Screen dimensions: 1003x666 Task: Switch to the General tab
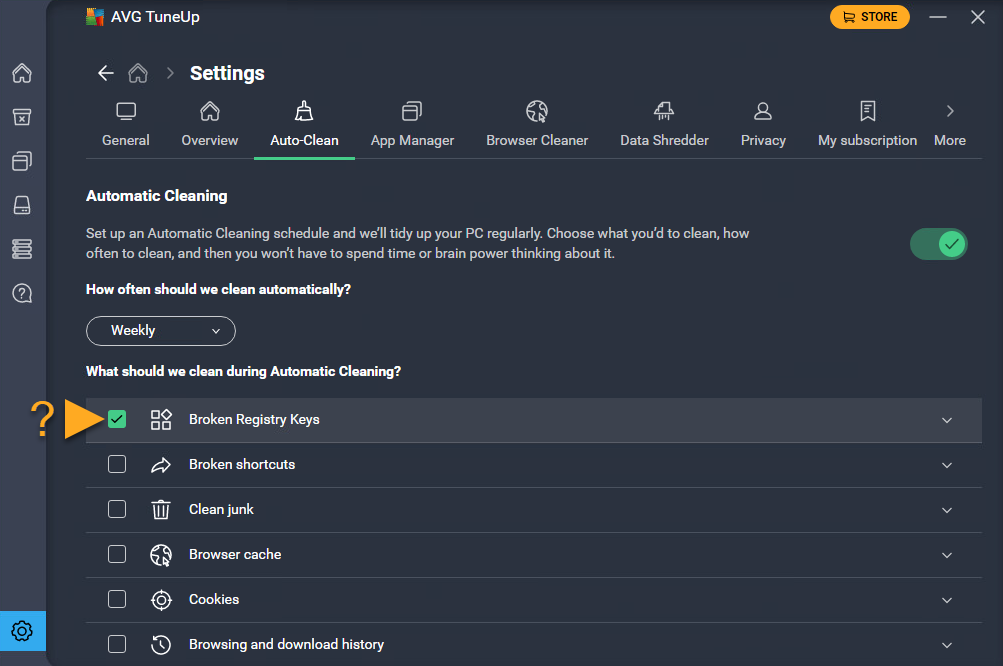coord(126,124)
